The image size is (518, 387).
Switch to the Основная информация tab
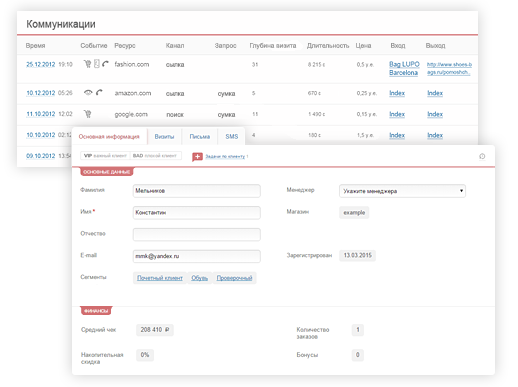pos(109,136)
